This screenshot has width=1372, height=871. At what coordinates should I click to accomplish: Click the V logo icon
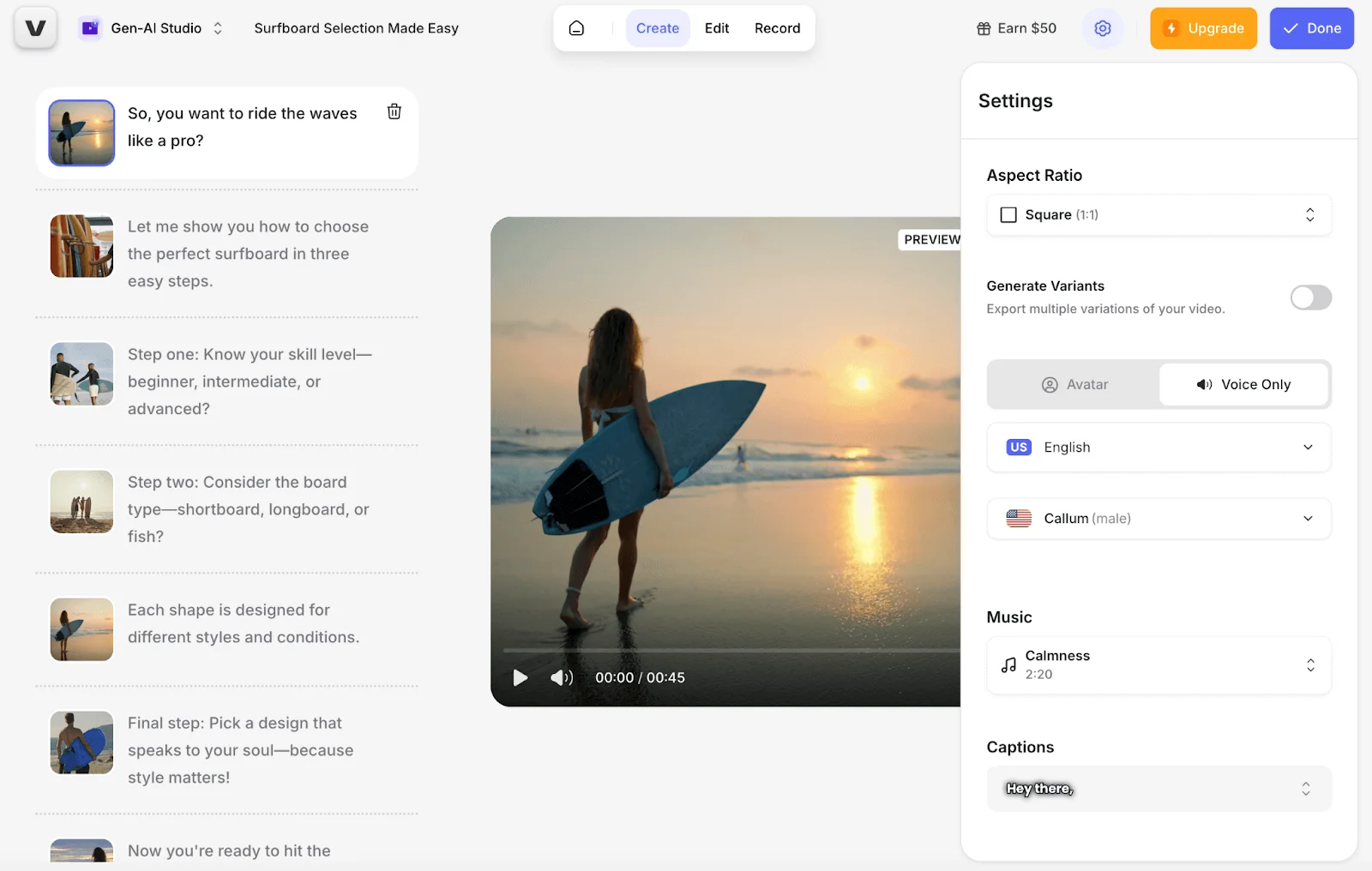click(x=35, y=28)
